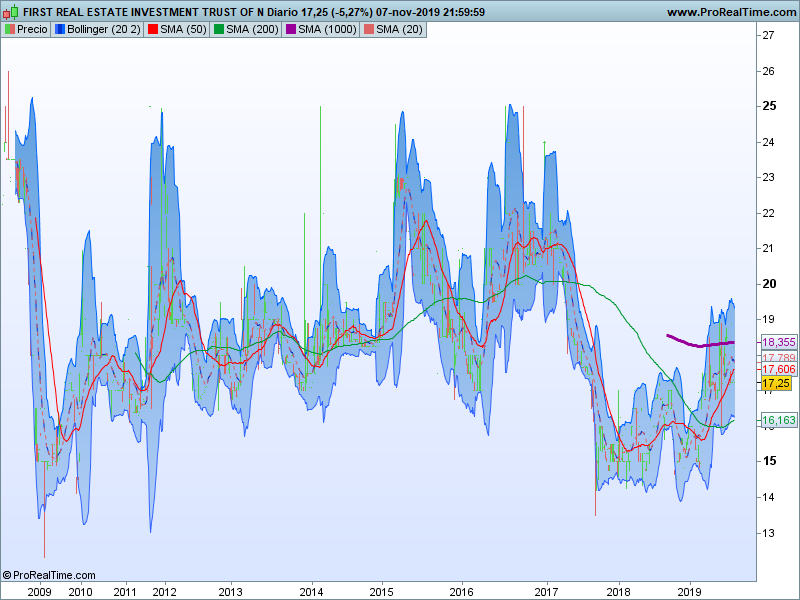Select the SMA (50) legend button

point(177,30)
